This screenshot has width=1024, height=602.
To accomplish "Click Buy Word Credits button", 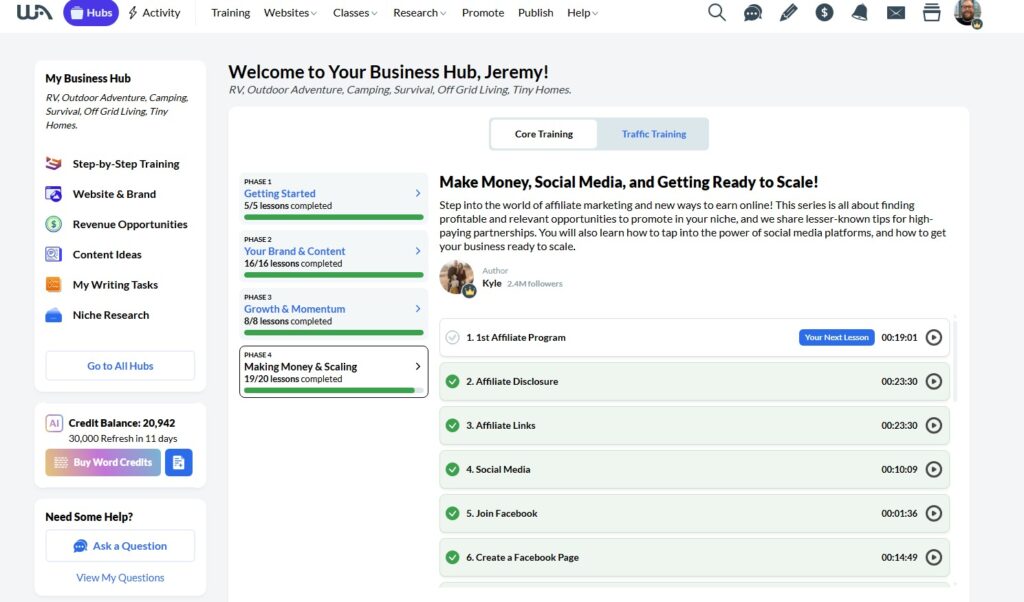I will pyautogui.click(x=103, y=462).
